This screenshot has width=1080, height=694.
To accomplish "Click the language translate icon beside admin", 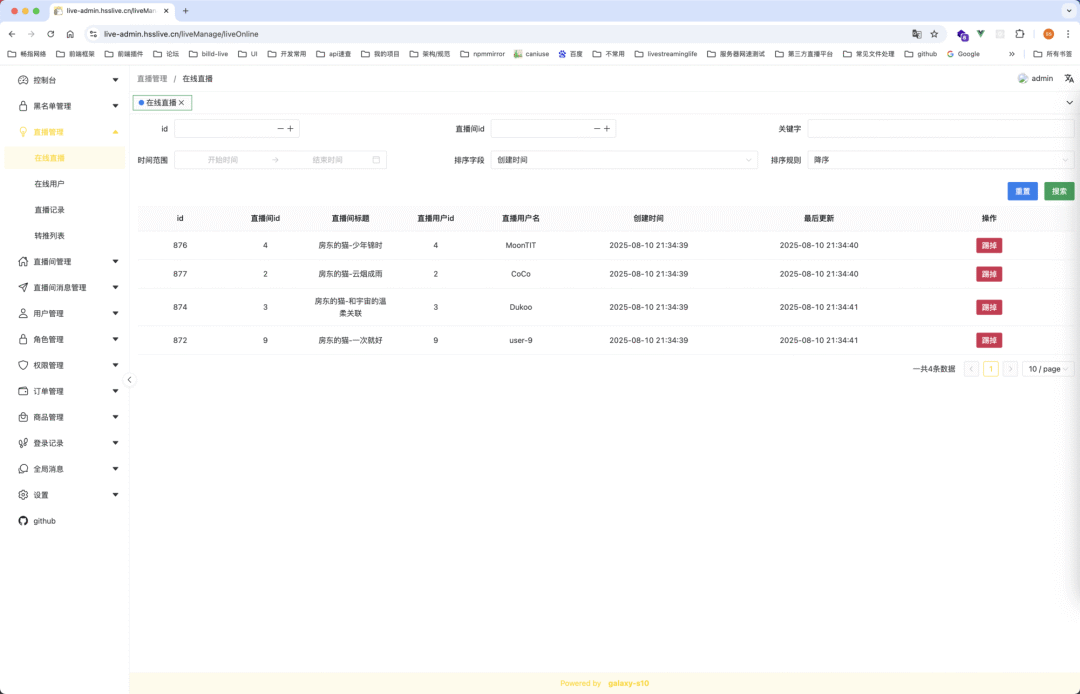I will pyautogui.click(x=1069, y=78).
